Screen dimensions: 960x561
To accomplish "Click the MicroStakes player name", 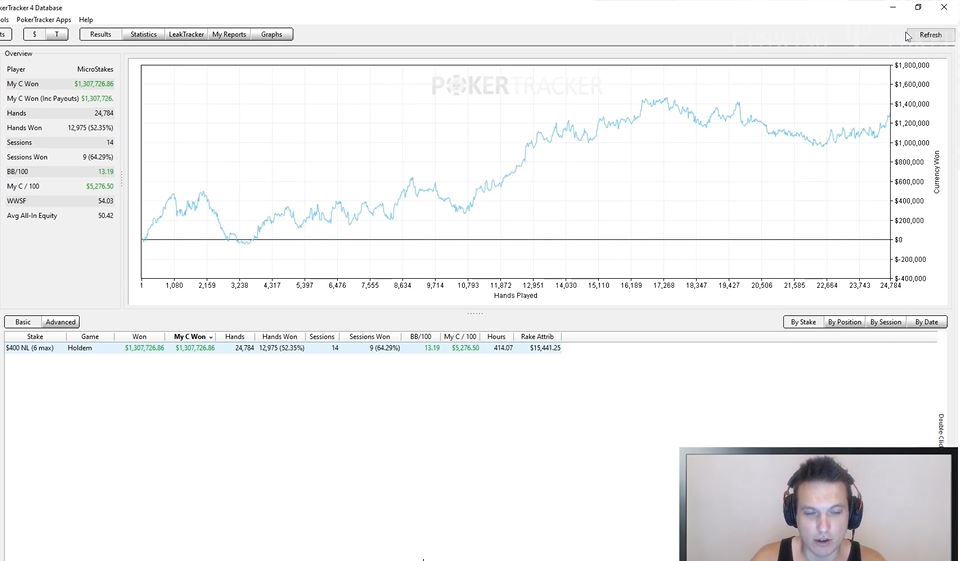I will click(x=95, y=69).
